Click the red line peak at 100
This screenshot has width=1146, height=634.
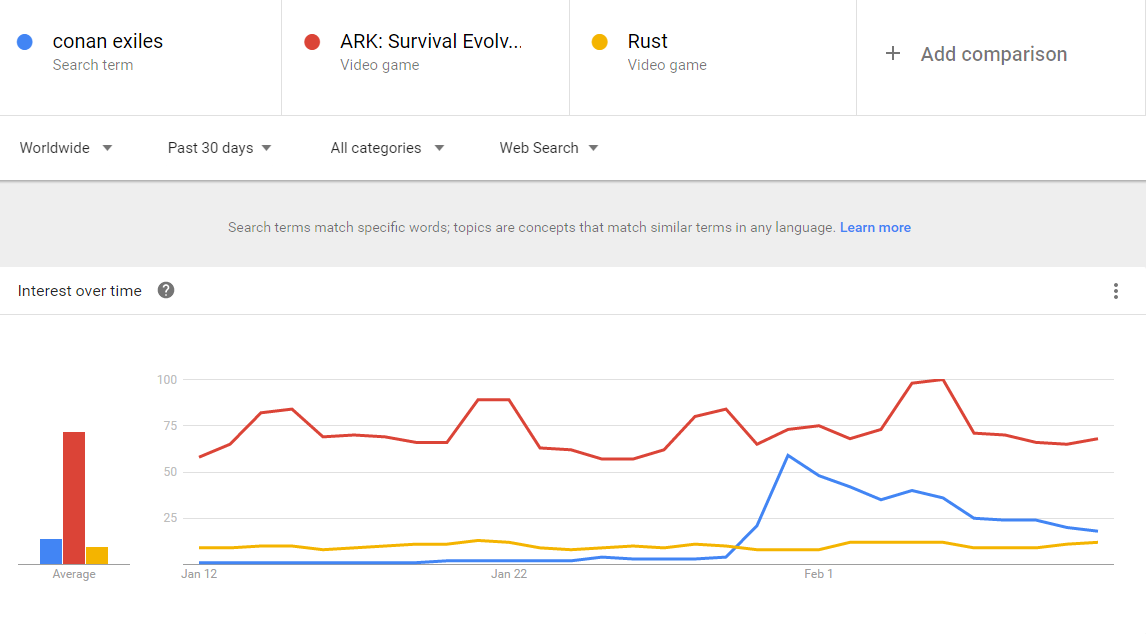(x=943, y=380)
